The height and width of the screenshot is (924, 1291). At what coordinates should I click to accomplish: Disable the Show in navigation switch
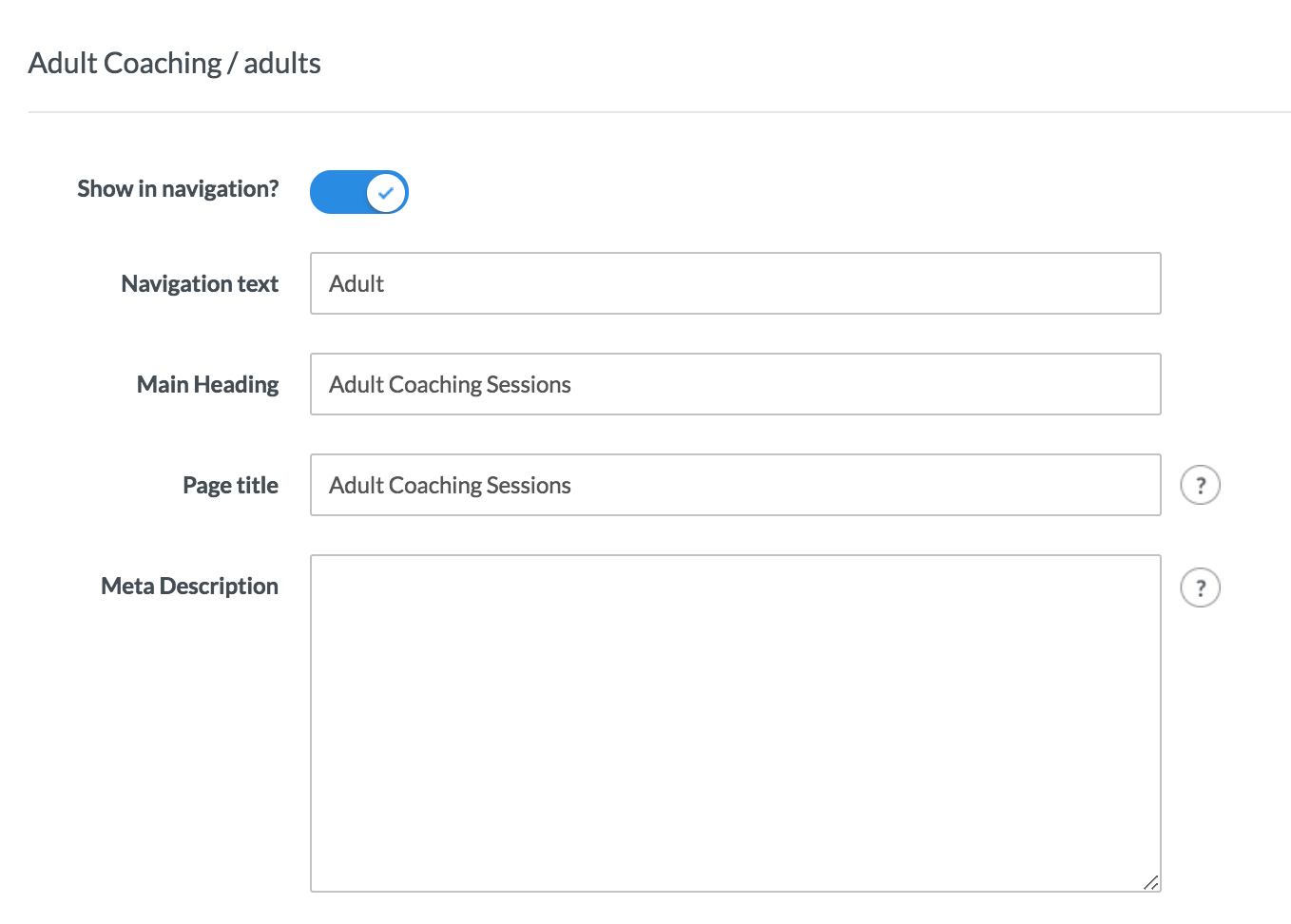point(359,192)
